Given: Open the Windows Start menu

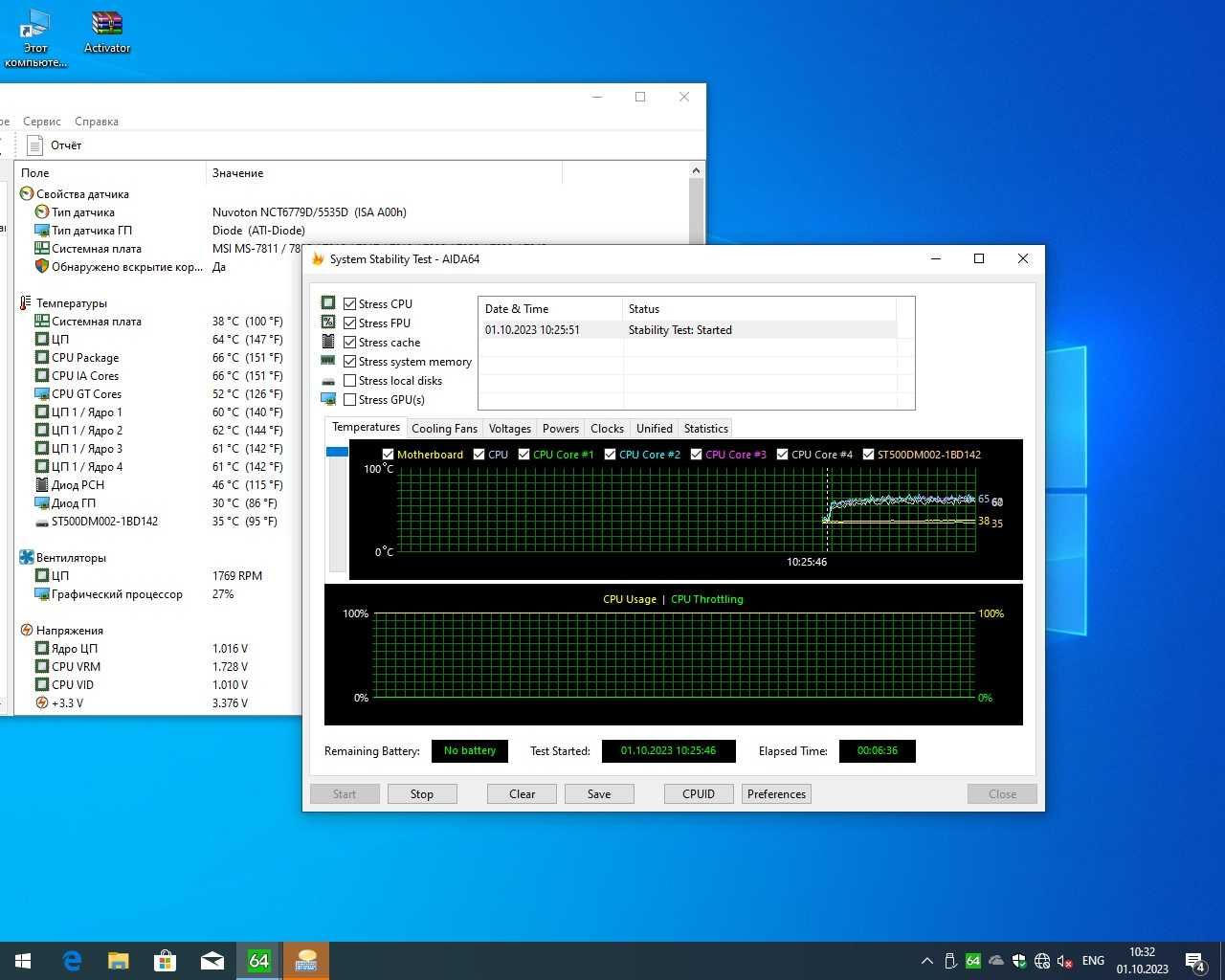Looking at the screenshot, I should (23, 961).
